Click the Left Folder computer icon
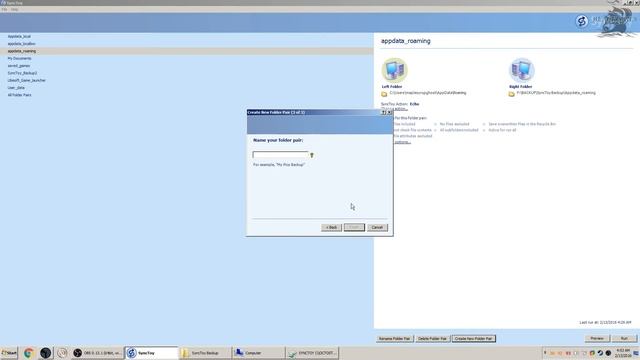Image resolution: width=640 pixels, height=360 pixels. click(394, 70)
